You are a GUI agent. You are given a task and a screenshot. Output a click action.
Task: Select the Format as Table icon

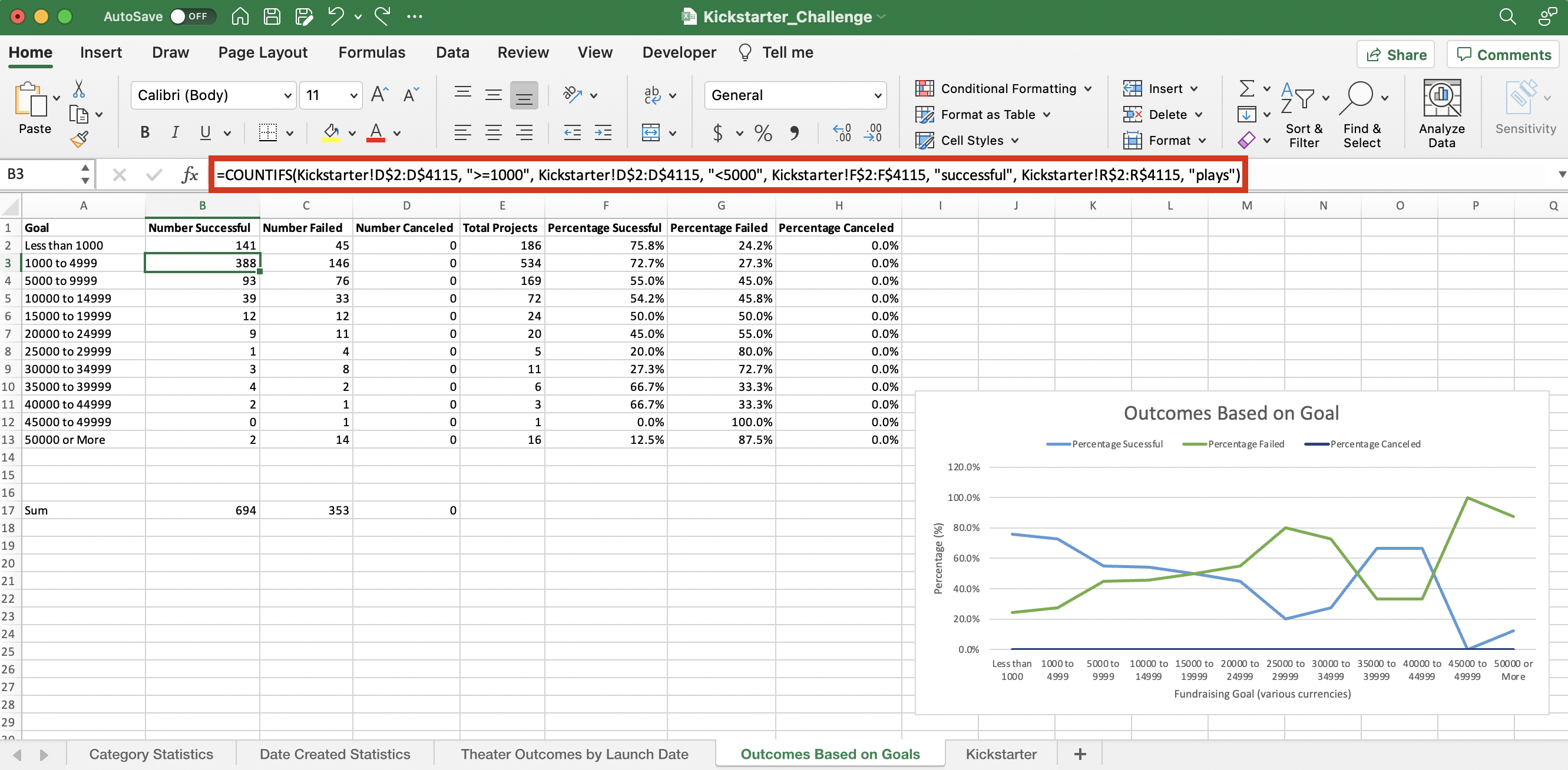[x=925, y=114]
